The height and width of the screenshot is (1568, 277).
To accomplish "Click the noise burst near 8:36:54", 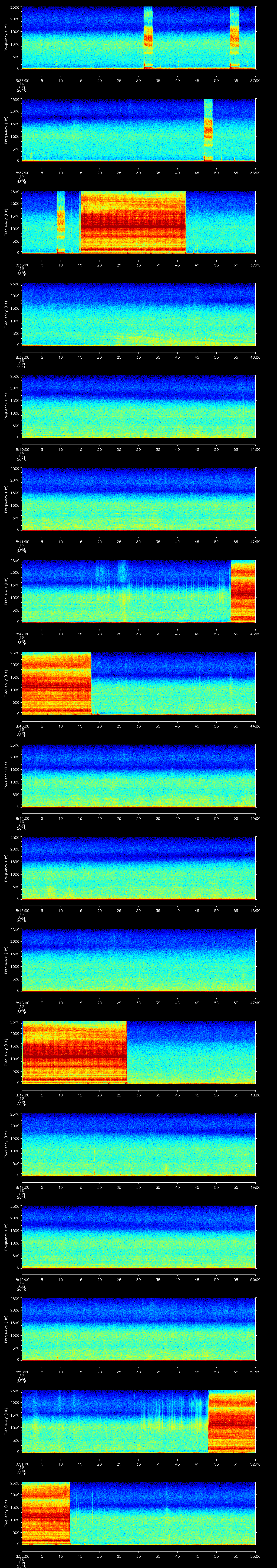I will (234, 38).
